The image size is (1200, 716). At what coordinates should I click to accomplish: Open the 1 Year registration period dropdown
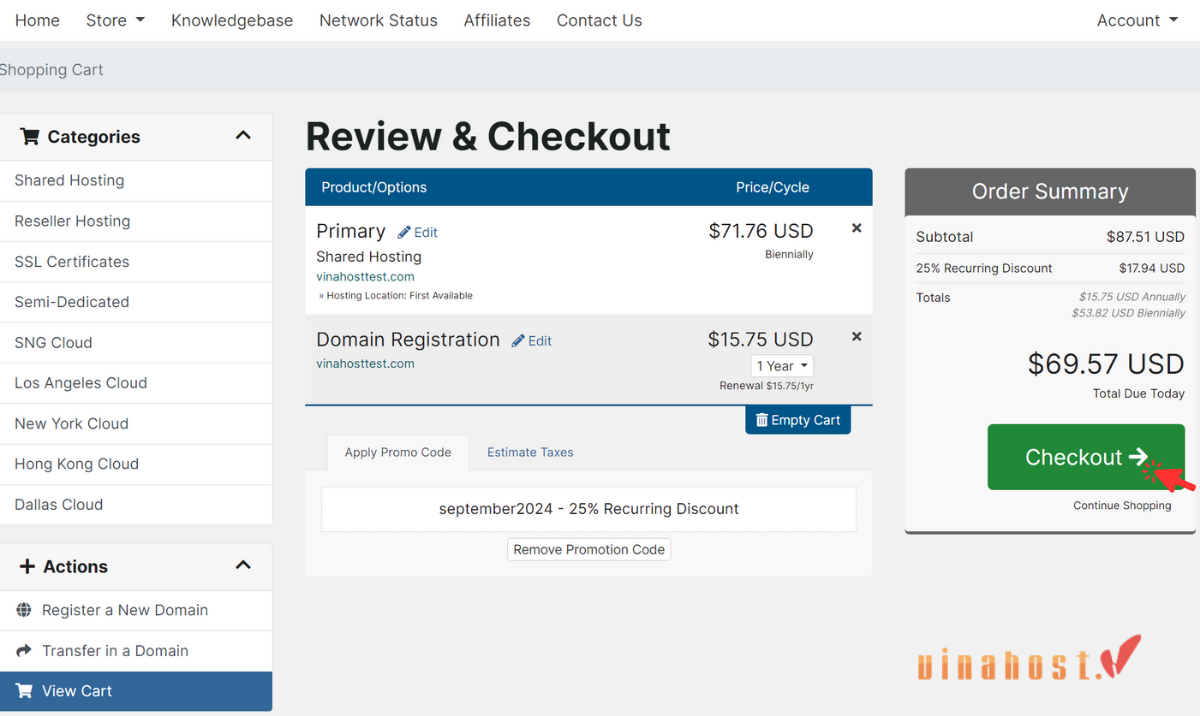782,366
